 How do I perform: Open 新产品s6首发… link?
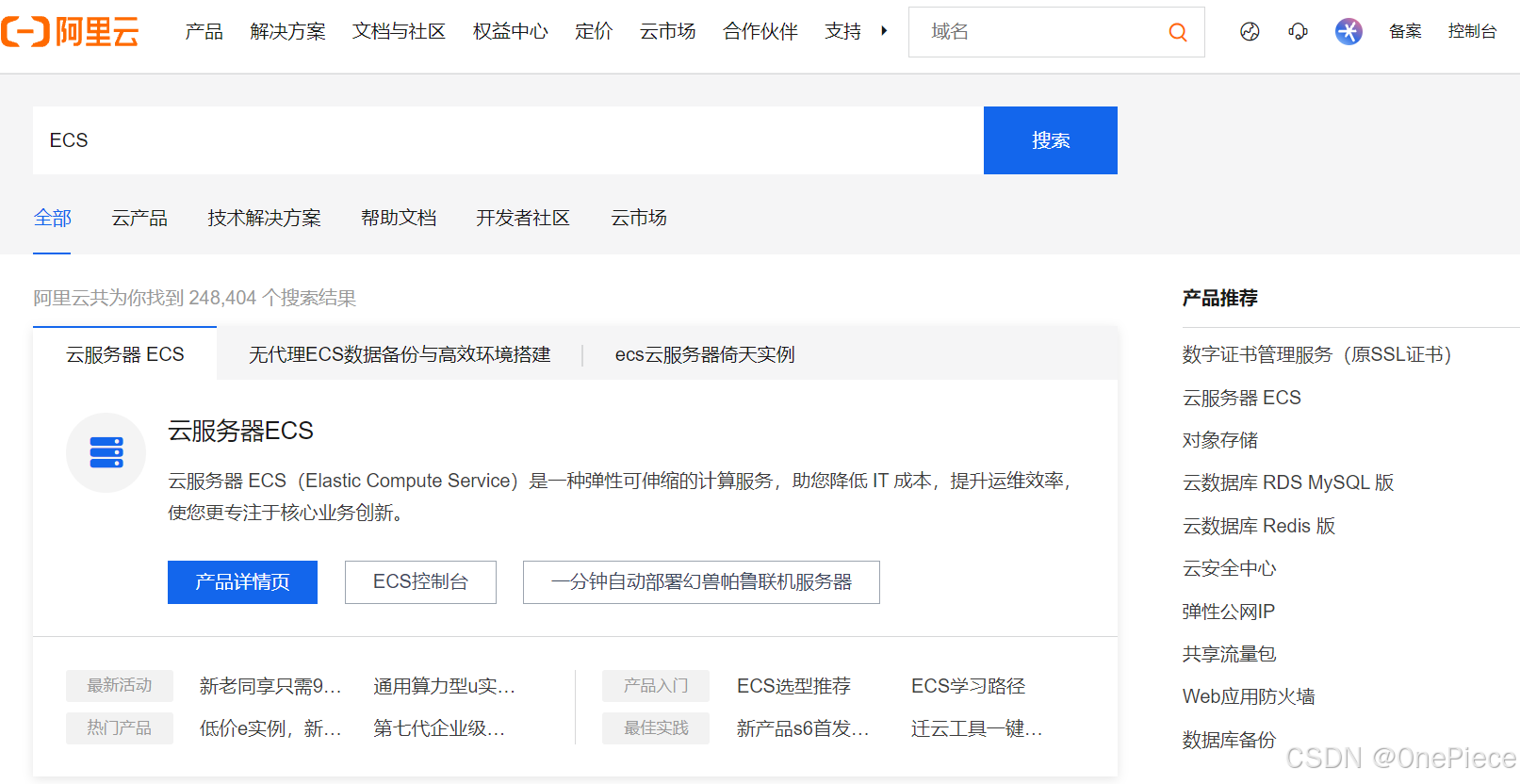pos(803,728)
